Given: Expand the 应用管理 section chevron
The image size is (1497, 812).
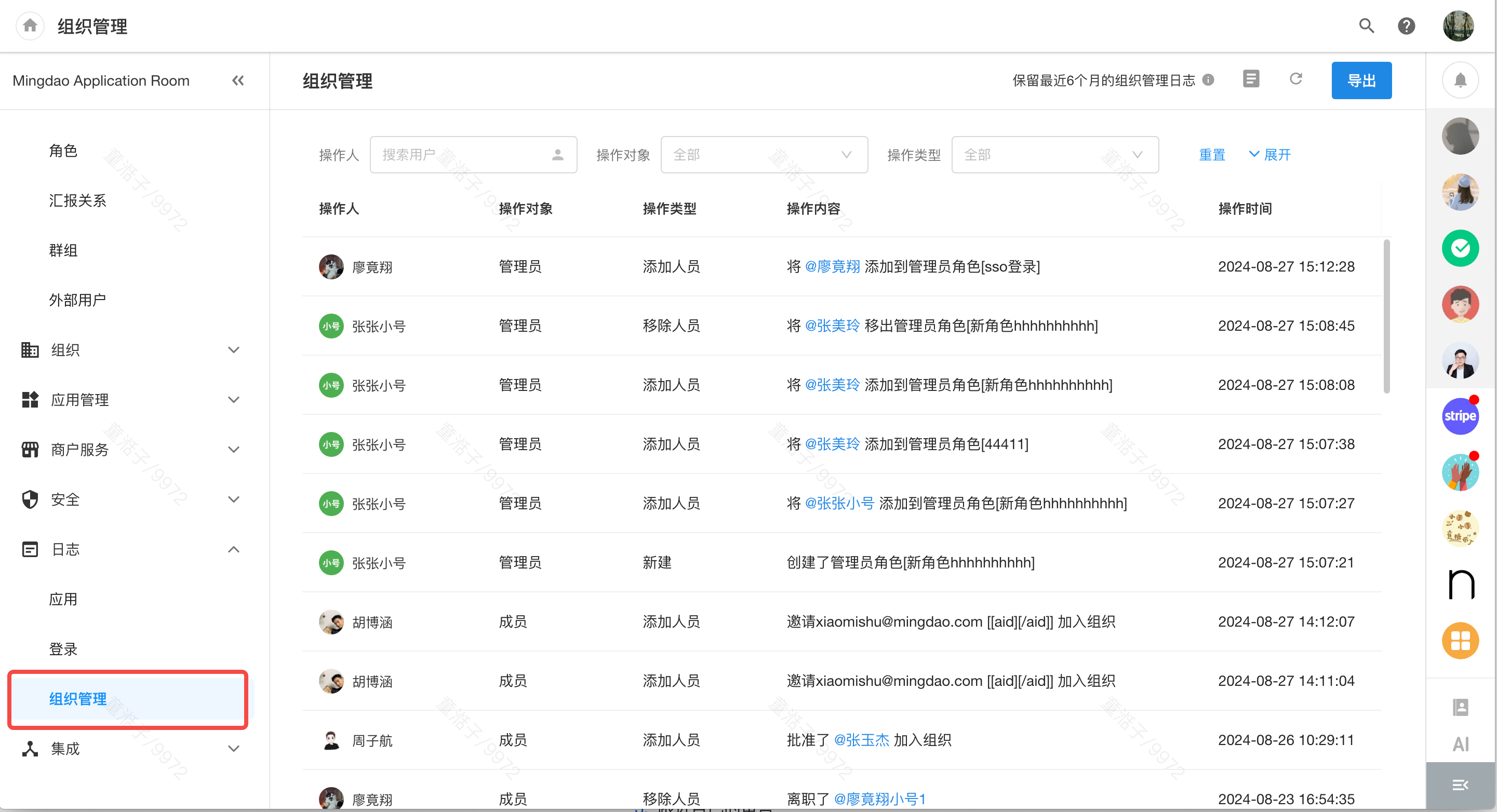Looking at the screenshot, I should [x=234, y=400].
